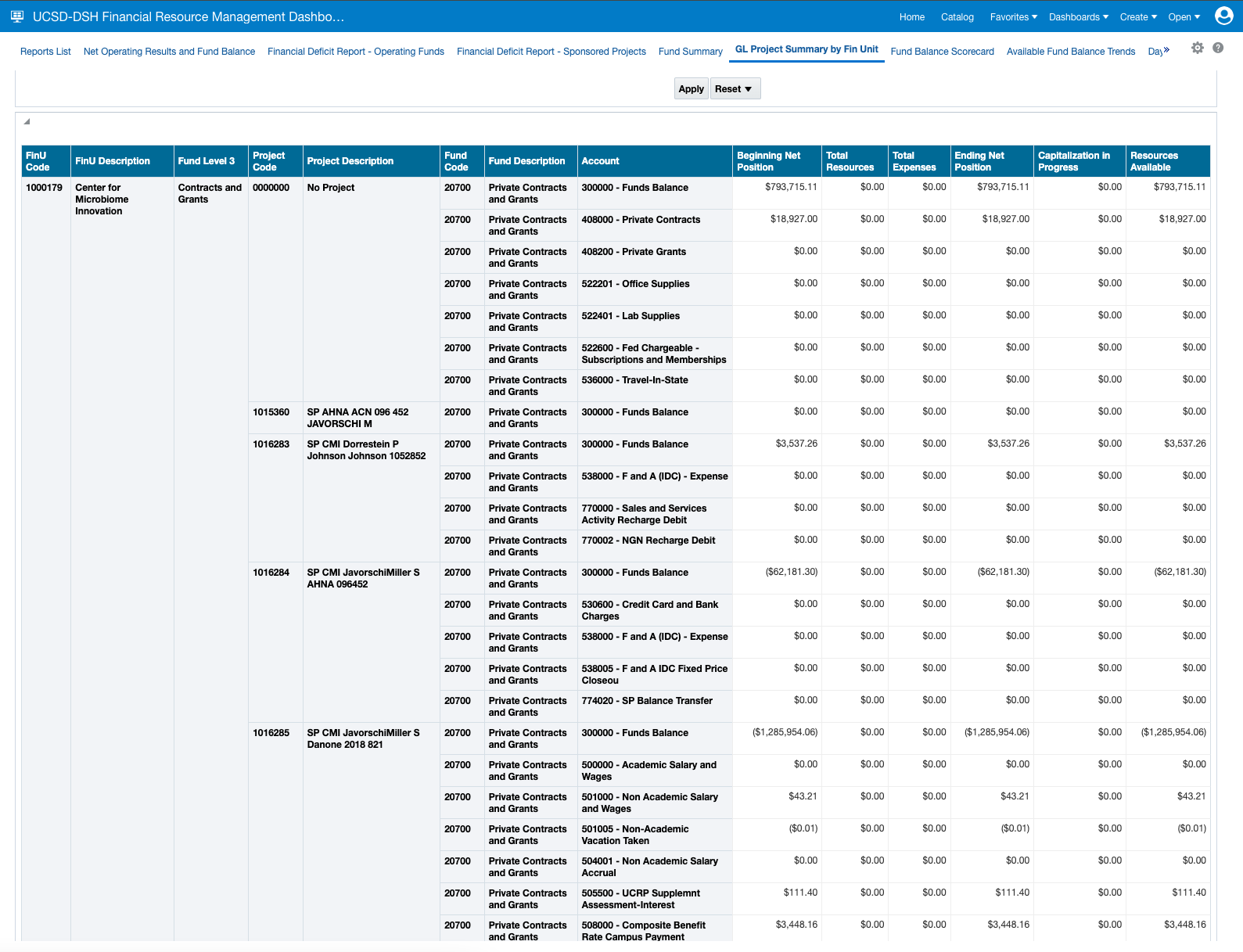
Task: Open Fund Balance Scorecard tab
Action: 943,52
